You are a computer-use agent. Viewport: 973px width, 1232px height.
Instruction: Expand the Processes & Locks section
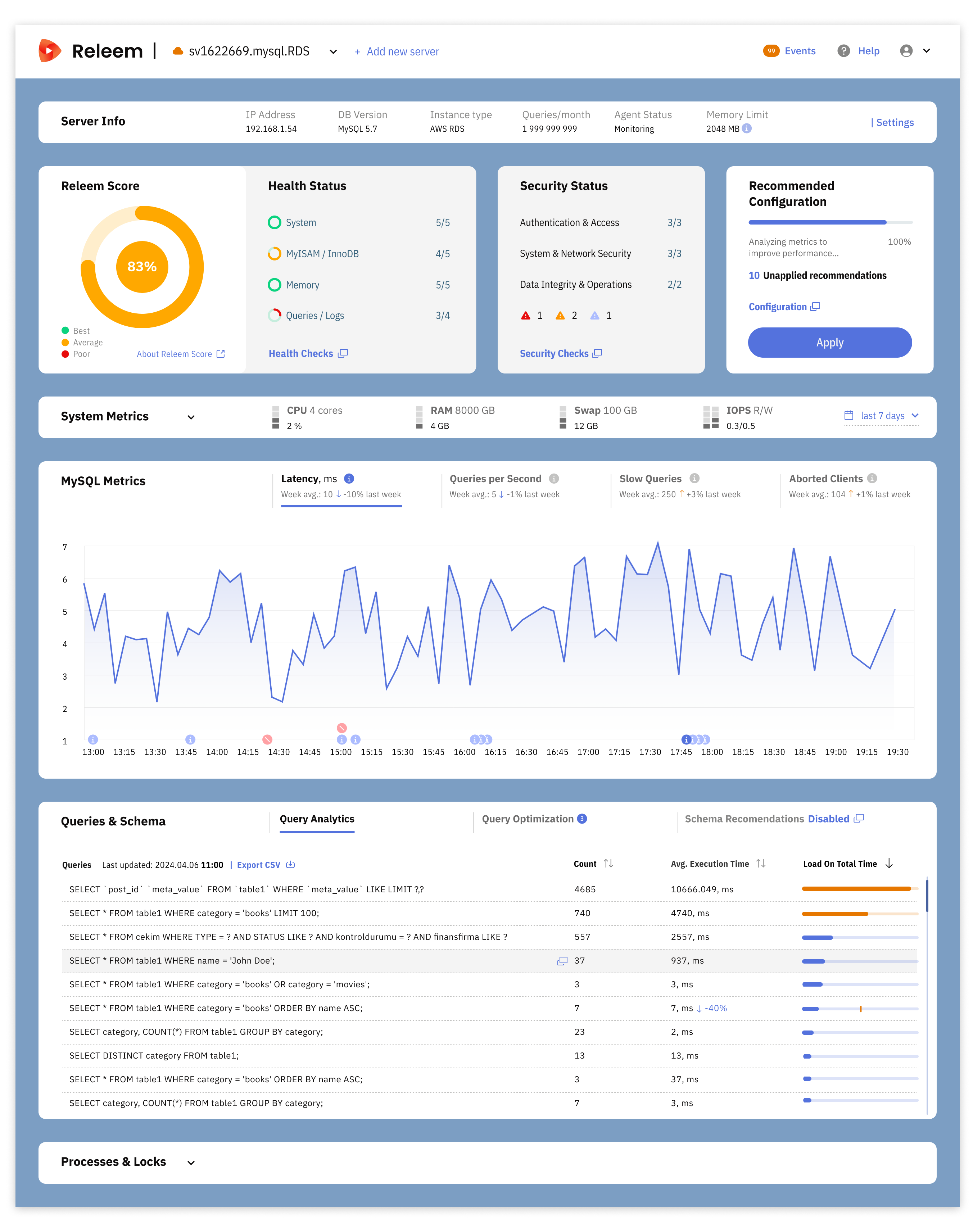click(191, 1163)
